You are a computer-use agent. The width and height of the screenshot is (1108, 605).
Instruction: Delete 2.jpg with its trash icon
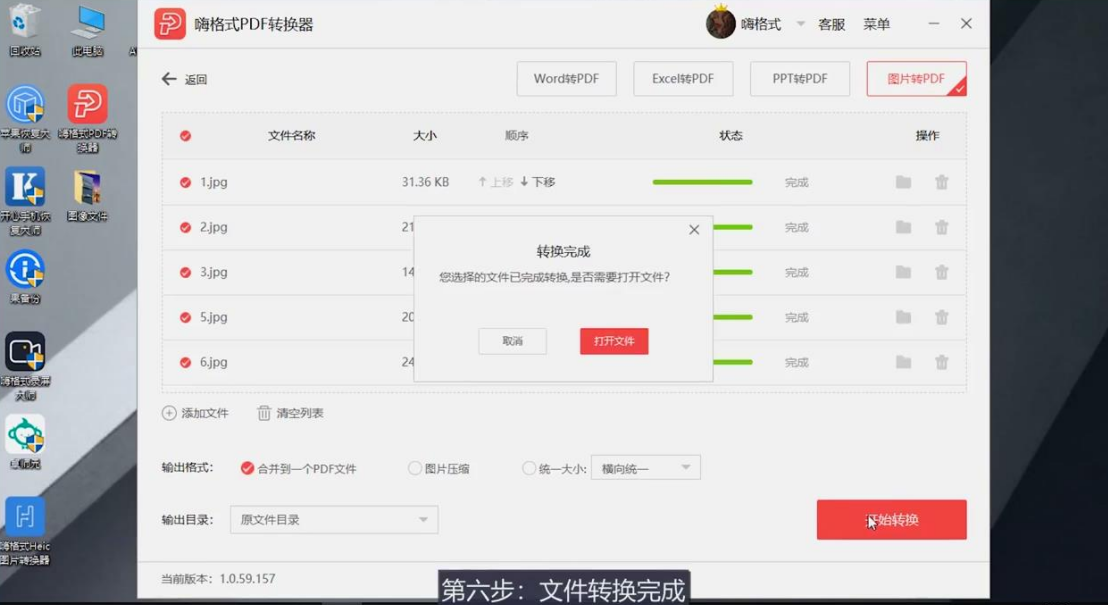coord(941,228)
